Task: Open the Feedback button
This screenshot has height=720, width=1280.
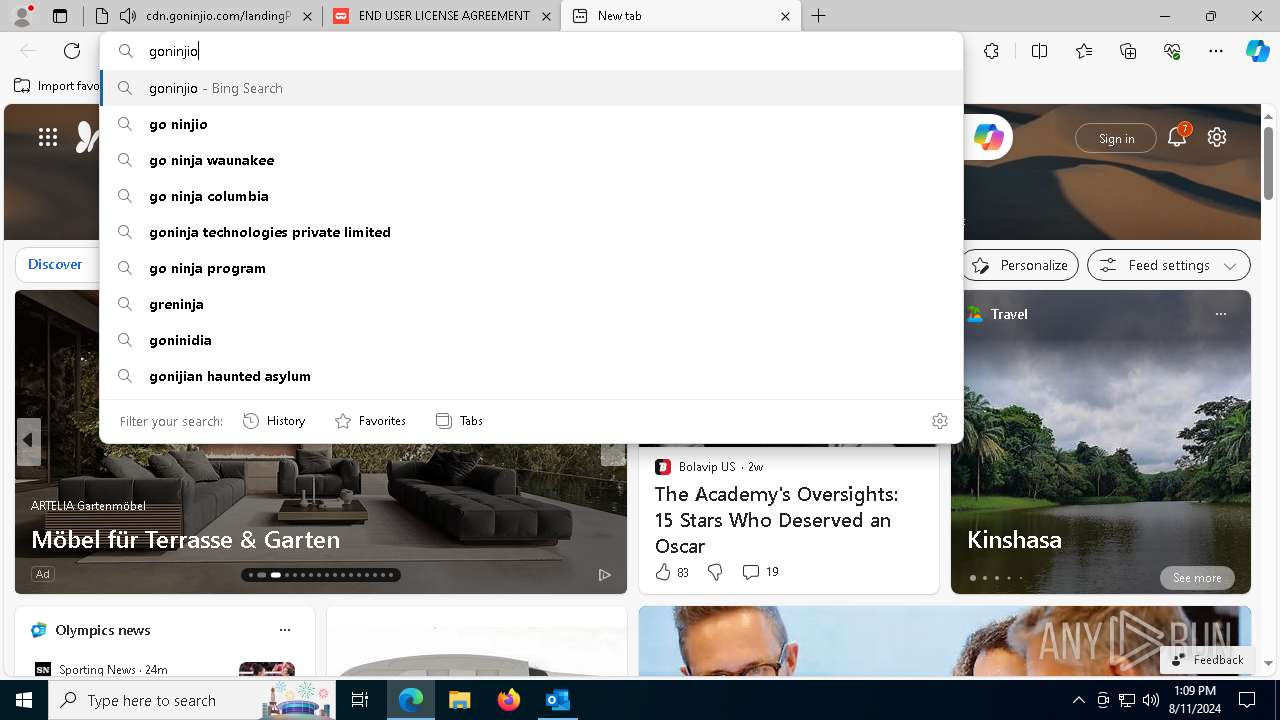Action: point(1207,660)
